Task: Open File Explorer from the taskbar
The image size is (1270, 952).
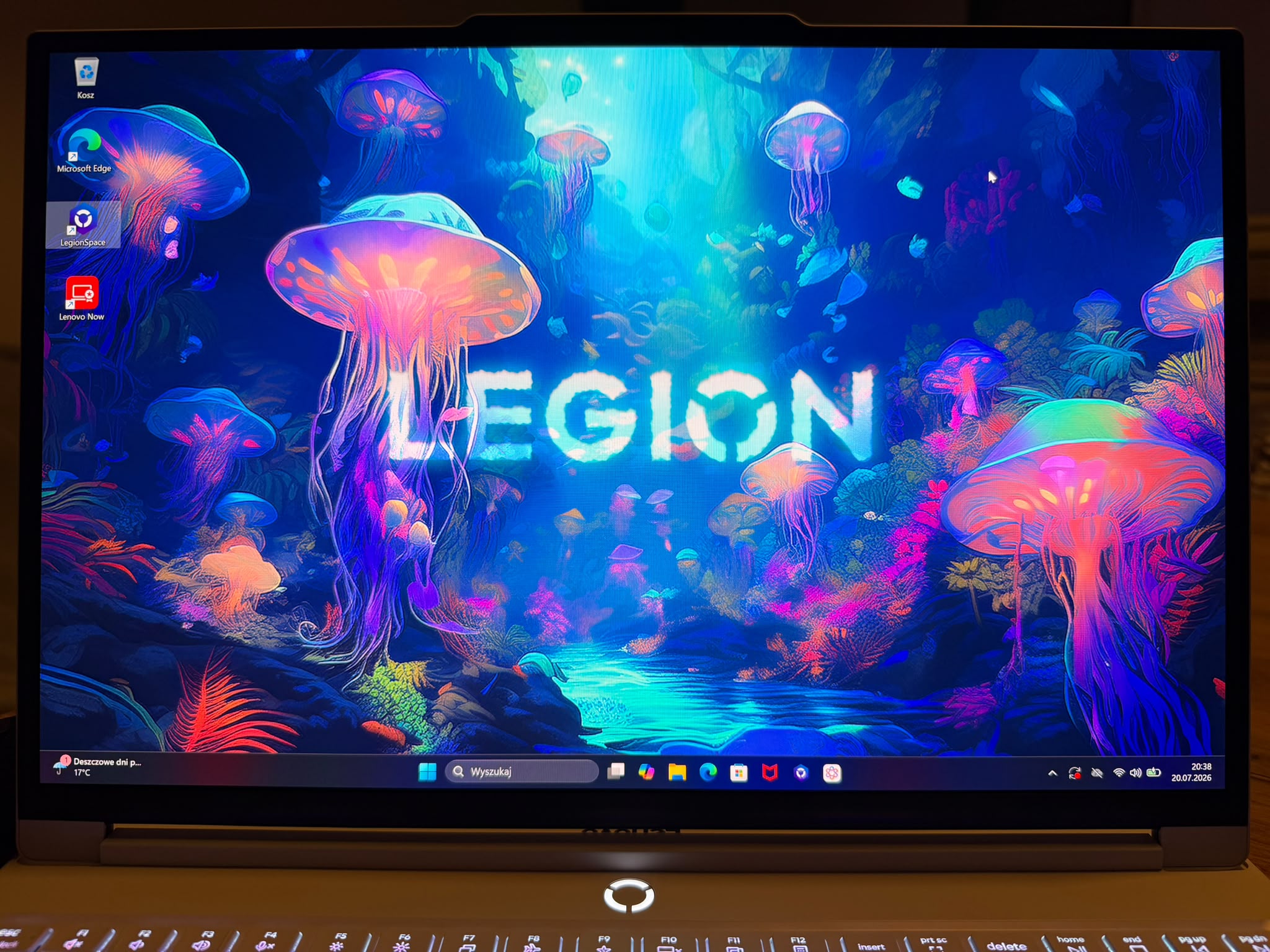Action: pos(677,772)
